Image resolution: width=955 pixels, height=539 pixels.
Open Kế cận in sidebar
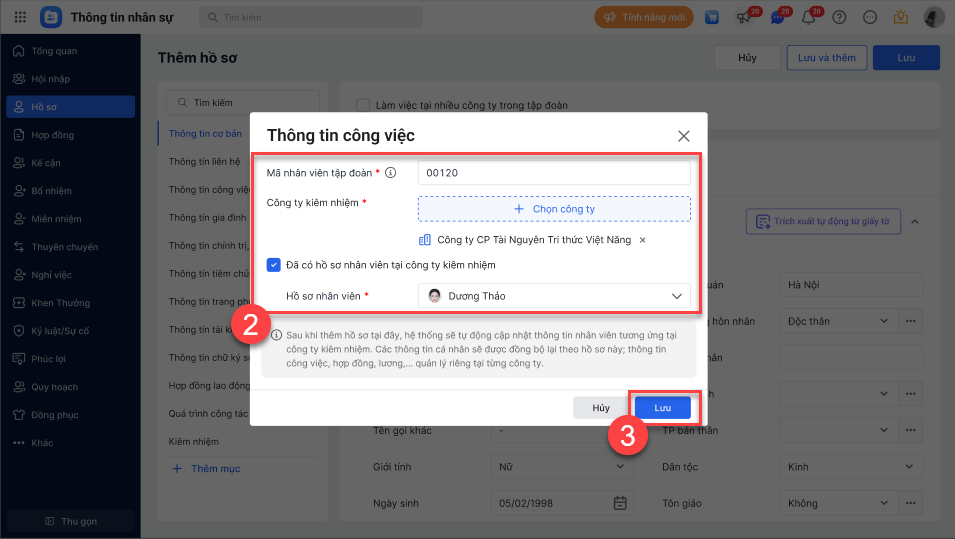pyautogui.click(x=71, y=163)
